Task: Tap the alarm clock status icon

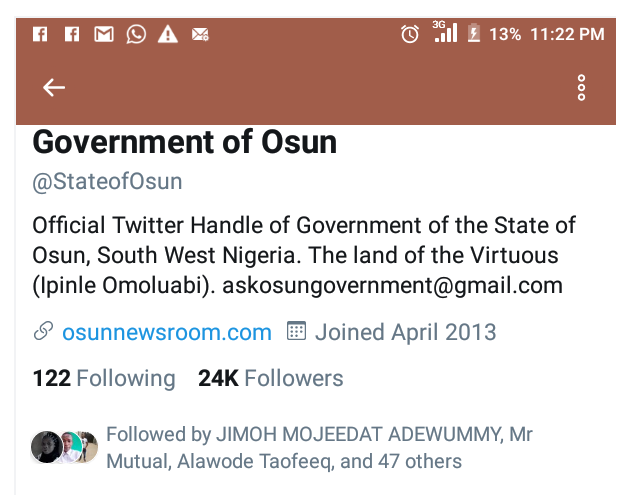Action: (410, 34)
